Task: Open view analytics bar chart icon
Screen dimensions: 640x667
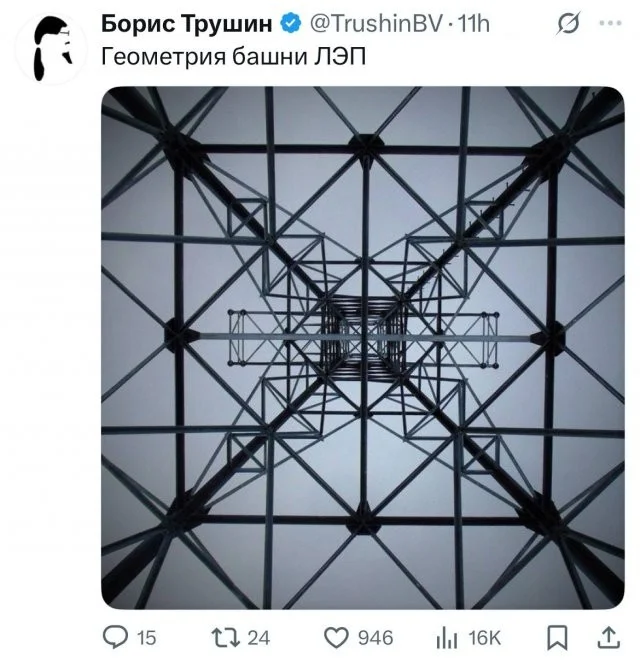Action: (x=446, y=636)
